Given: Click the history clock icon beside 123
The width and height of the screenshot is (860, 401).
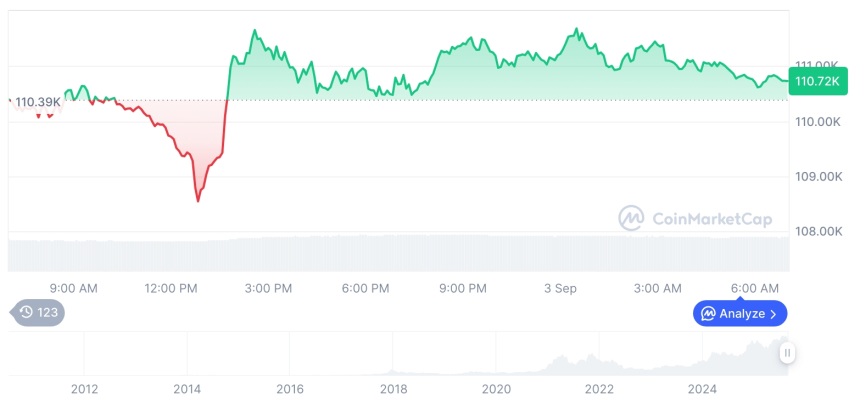Looking at the screenshot, I should coord(26,312).
